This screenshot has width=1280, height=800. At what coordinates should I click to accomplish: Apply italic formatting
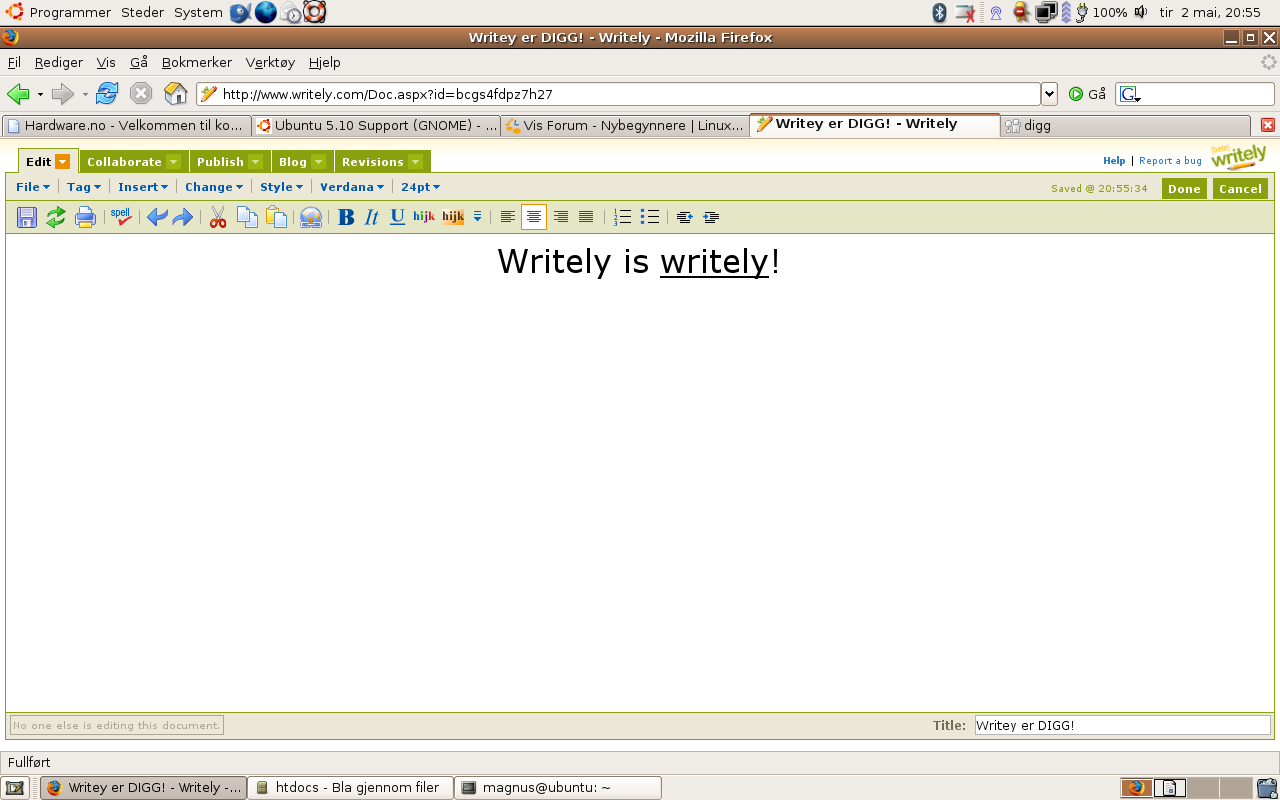coord(372,217)
